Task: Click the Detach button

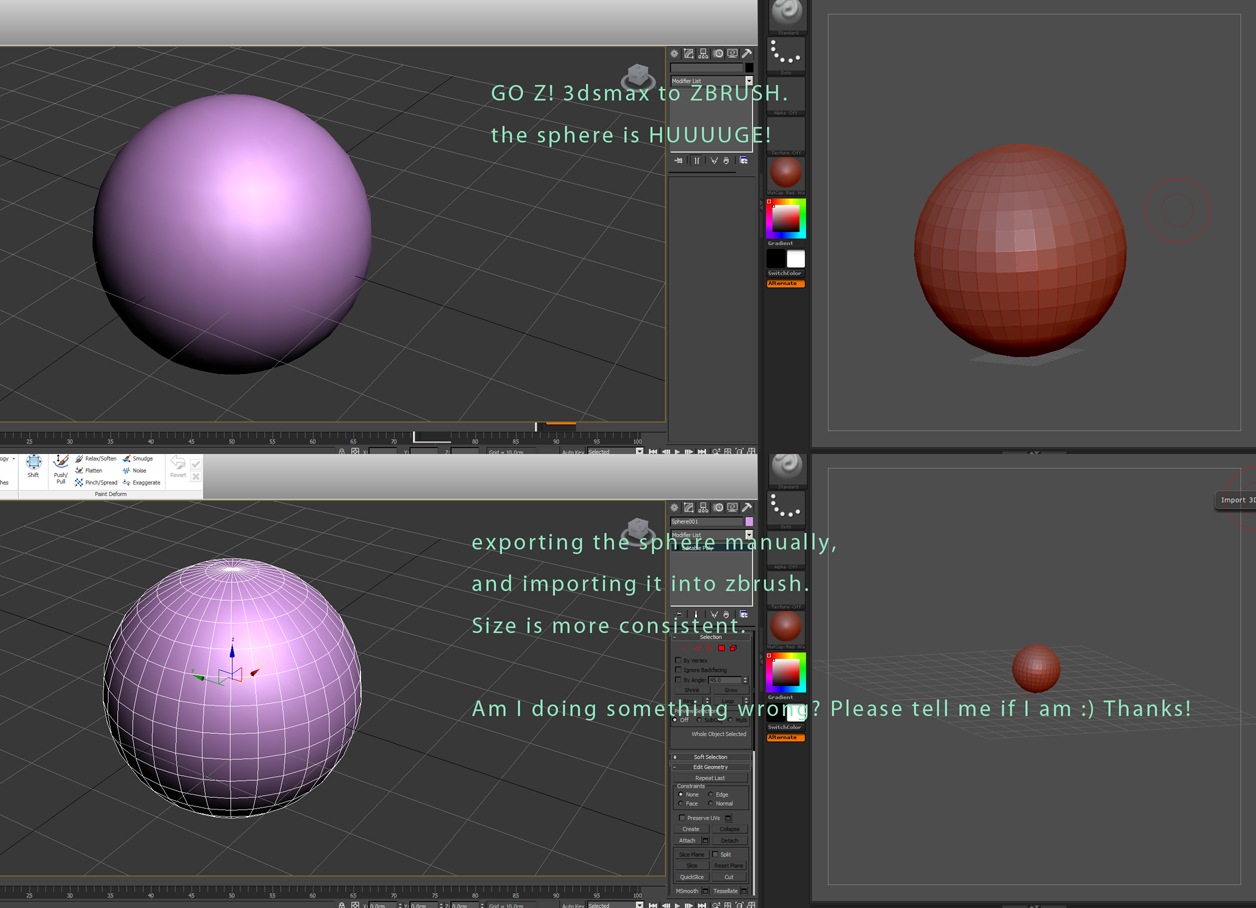Action: click(x=730, y=841)
